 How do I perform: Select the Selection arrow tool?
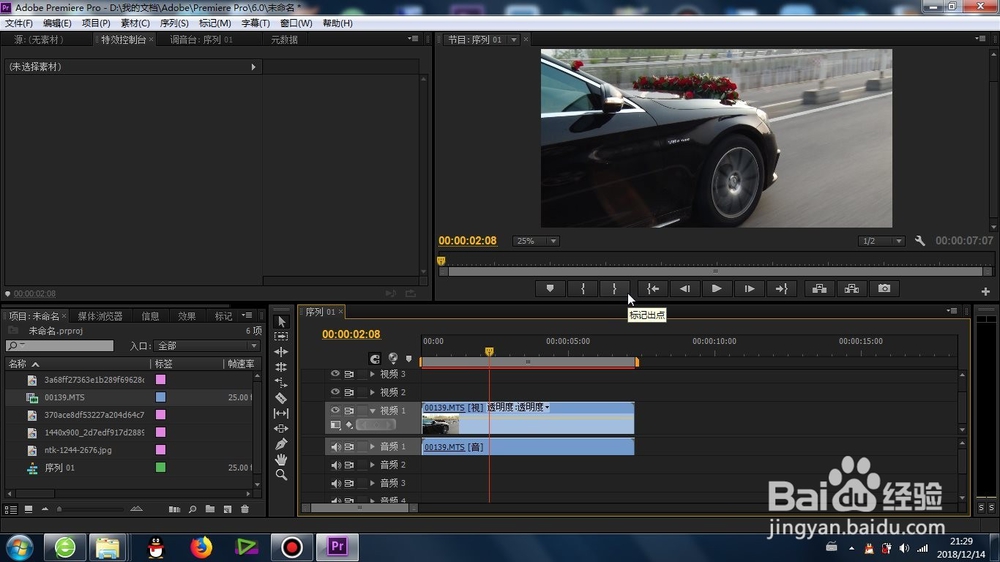point(281,322)
